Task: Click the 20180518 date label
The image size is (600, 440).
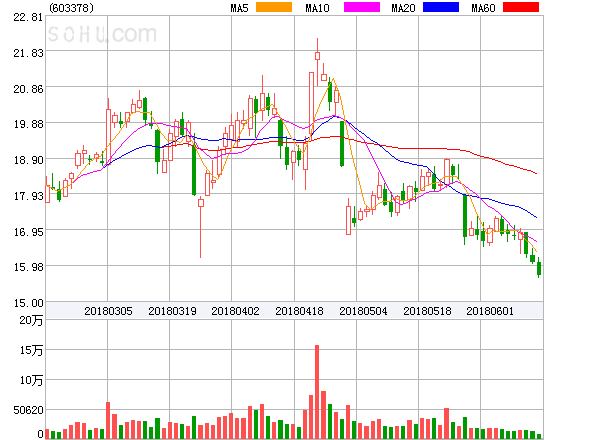Action: [427, 311]
